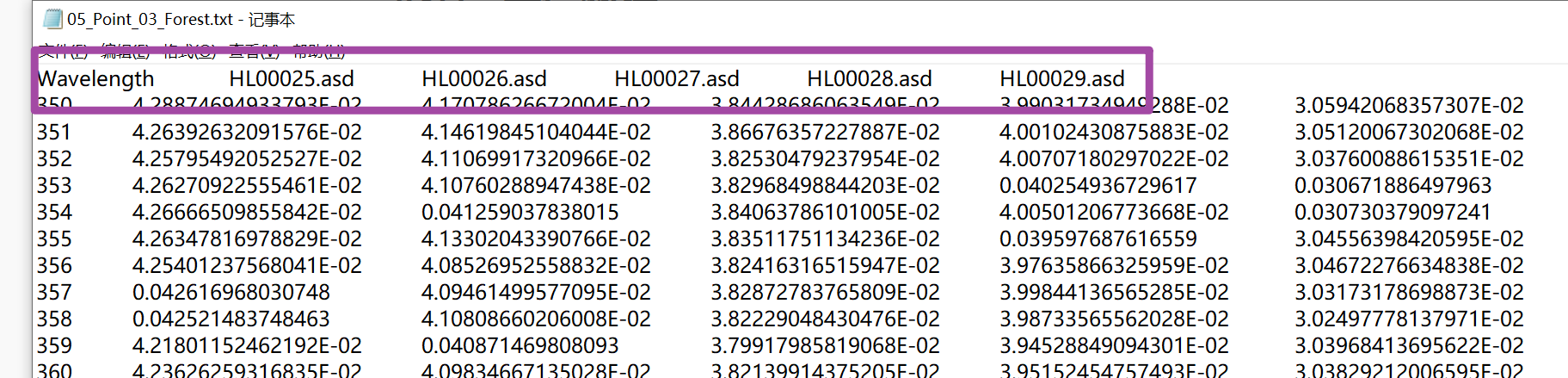Click the HL00028.asd column header text
1568x378 pixels.
pos(870,79)
